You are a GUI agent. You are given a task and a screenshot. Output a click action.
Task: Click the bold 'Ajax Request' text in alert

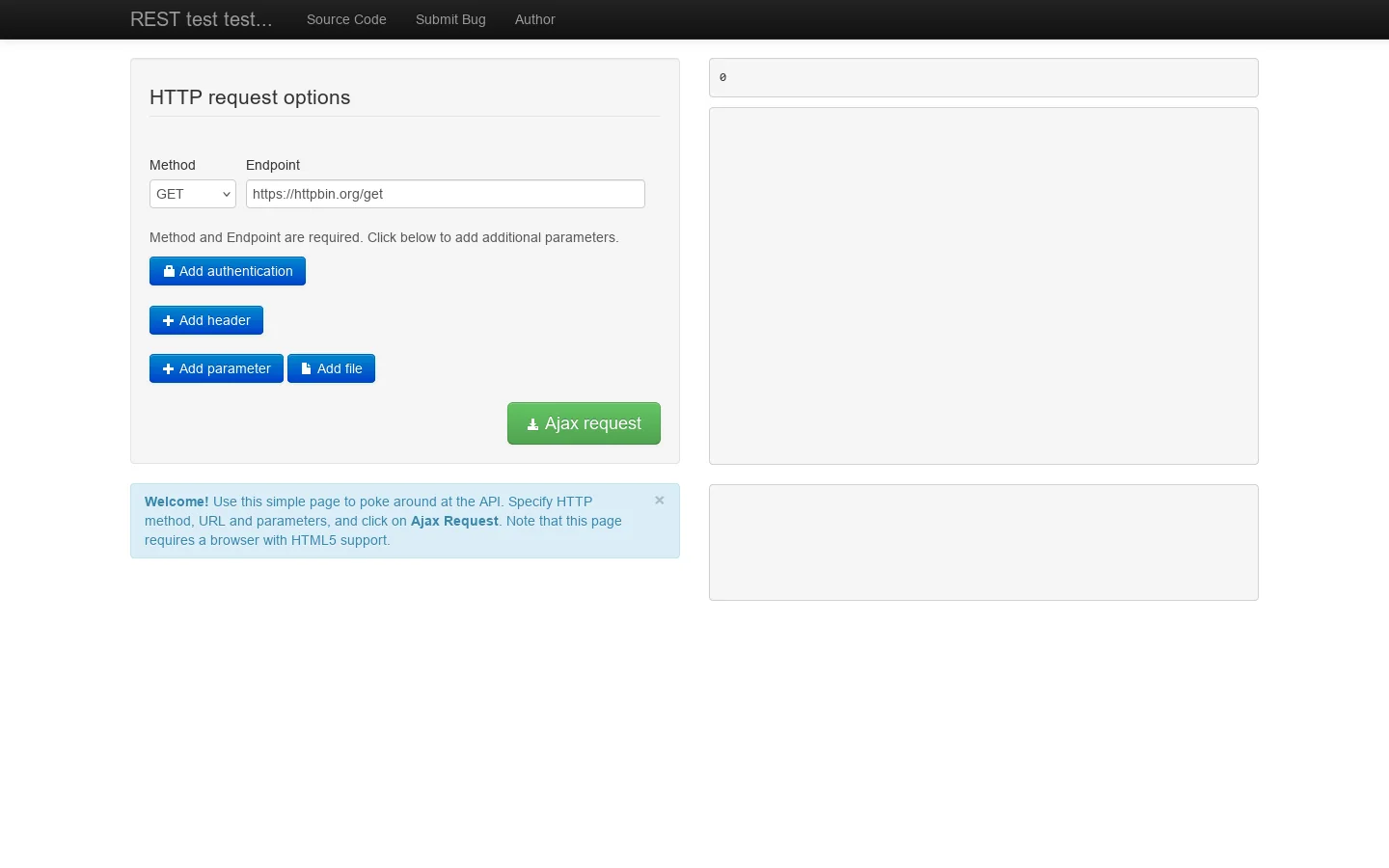[x=454, y=521]
